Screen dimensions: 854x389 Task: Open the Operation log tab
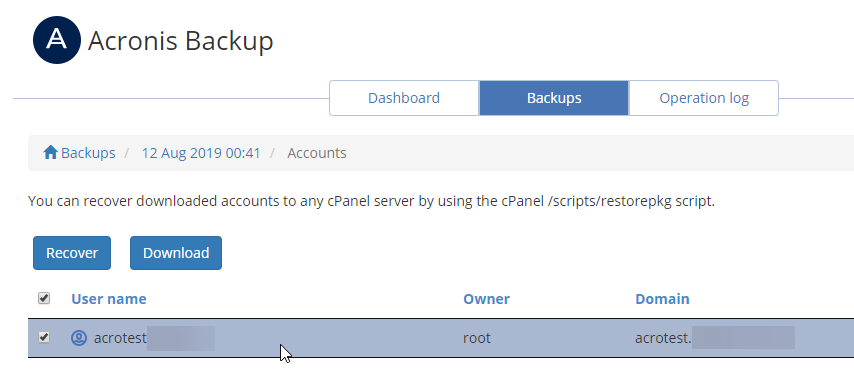(704, 98)
